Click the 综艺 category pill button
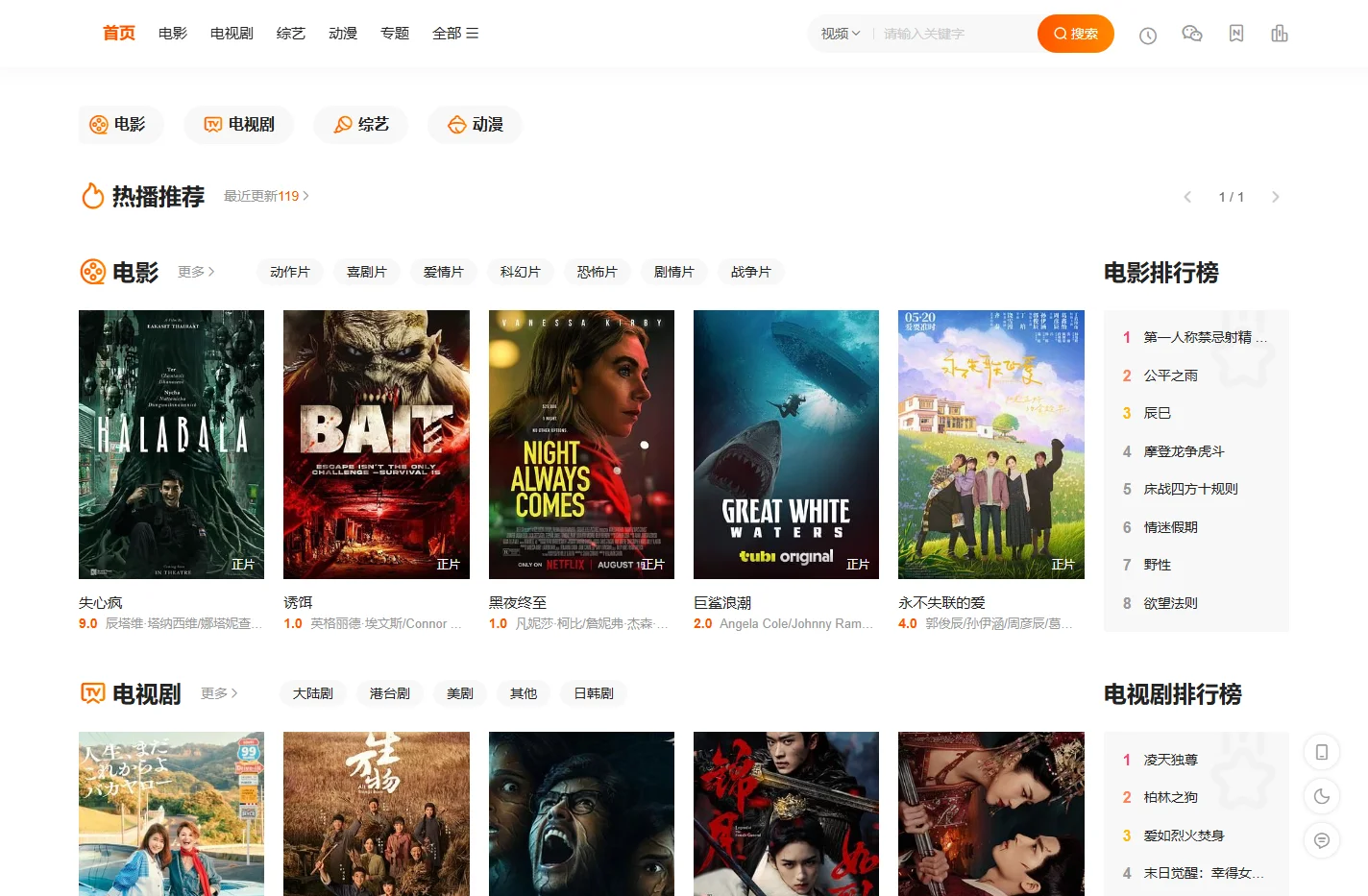 (361, 125)
